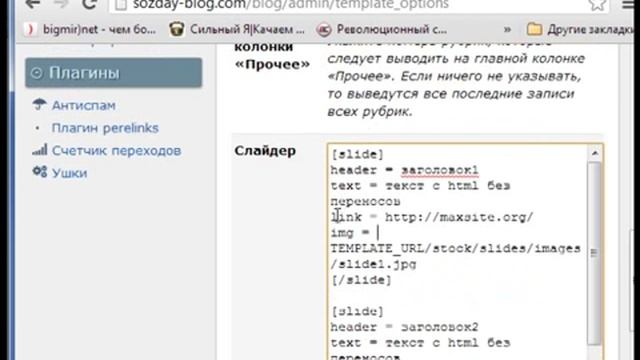
Task: Click the browser forward arrow
Action: (x=61, y=4)
